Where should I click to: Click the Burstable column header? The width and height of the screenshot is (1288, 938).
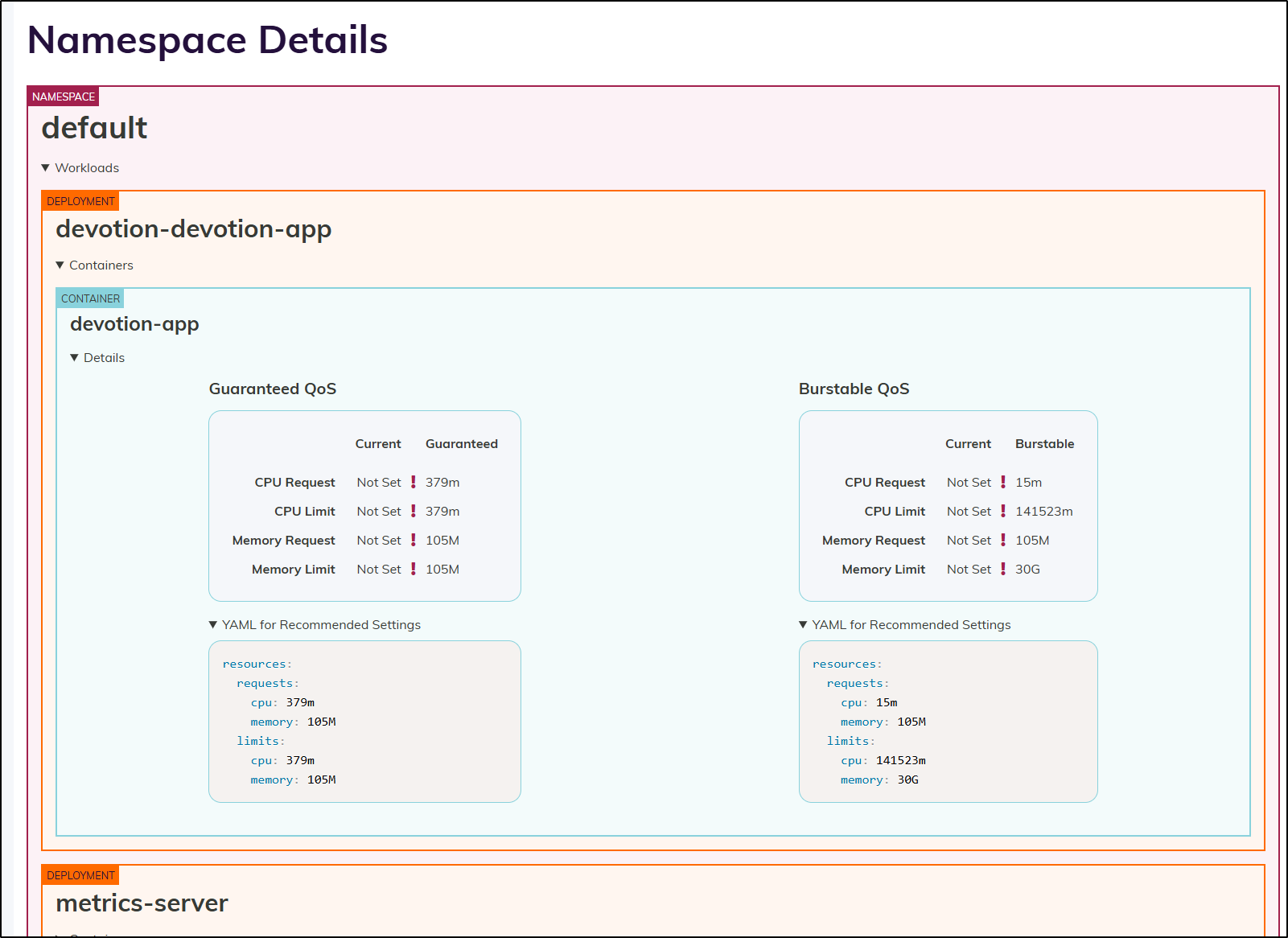(1045, 443)
